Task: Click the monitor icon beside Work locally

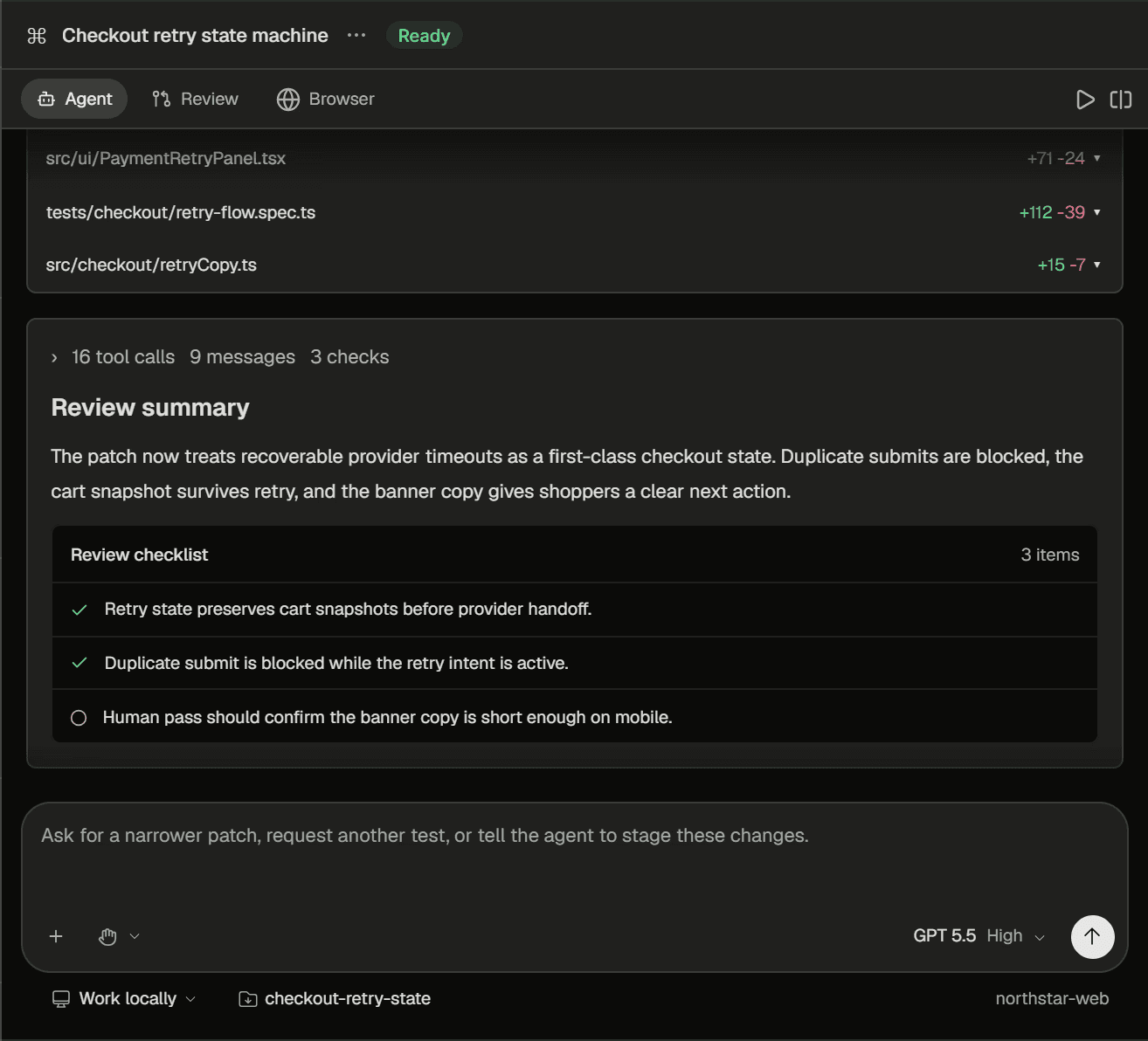Action: point(61,999)
